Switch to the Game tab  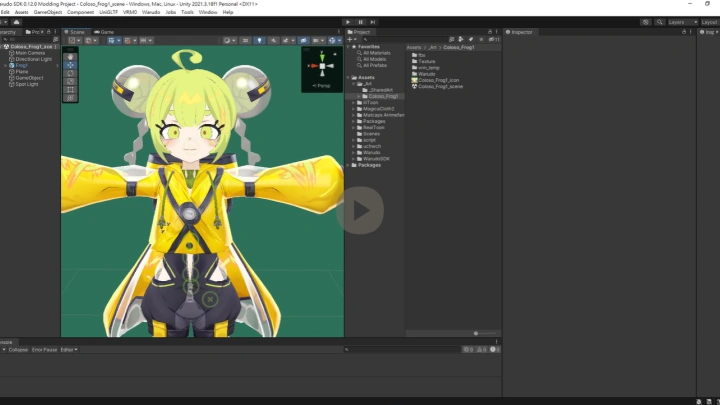104,32
